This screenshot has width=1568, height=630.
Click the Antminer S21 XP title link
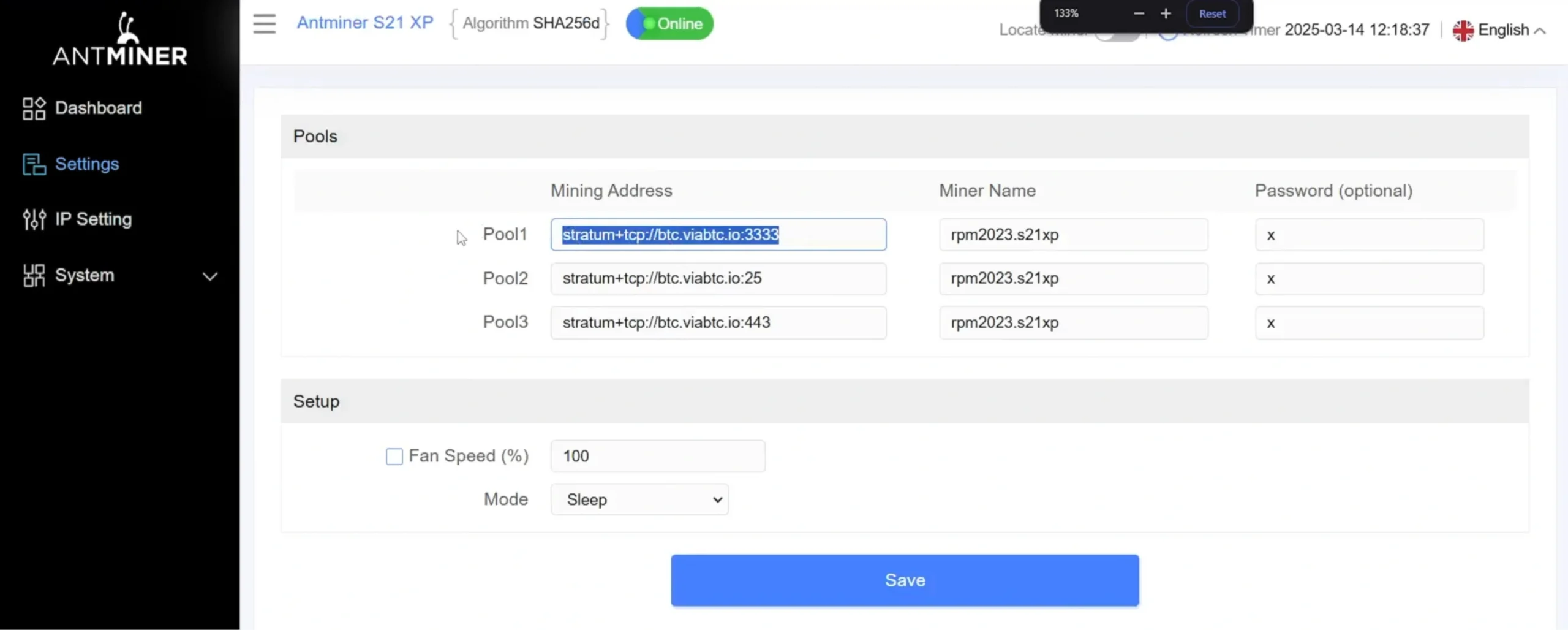tap(365, 23)
